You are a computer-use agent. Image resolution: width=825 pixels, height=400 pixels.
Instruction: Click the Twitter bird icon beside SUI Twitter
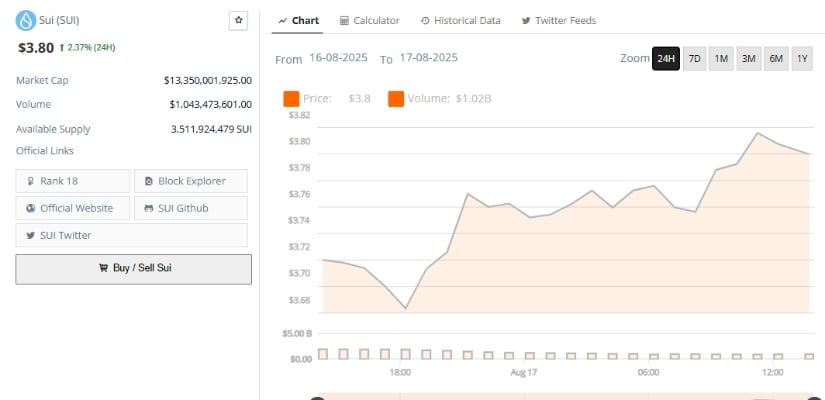[31, 235]
